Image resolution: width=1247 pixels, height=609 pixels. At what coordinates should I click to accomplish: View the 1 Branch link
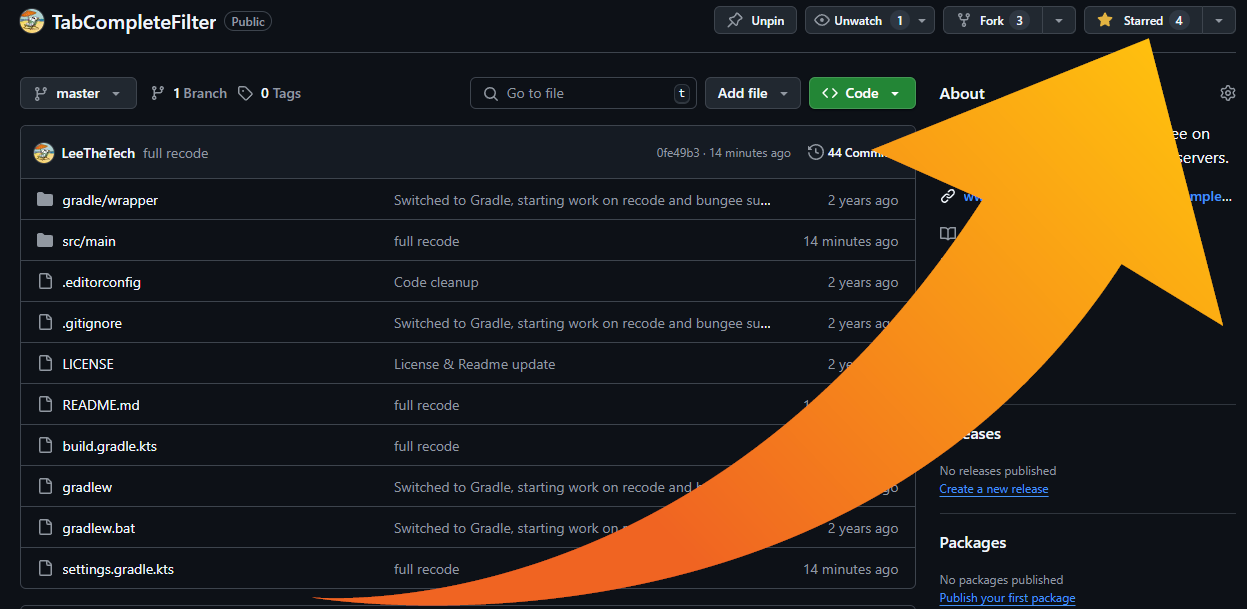tap(189, 93)
